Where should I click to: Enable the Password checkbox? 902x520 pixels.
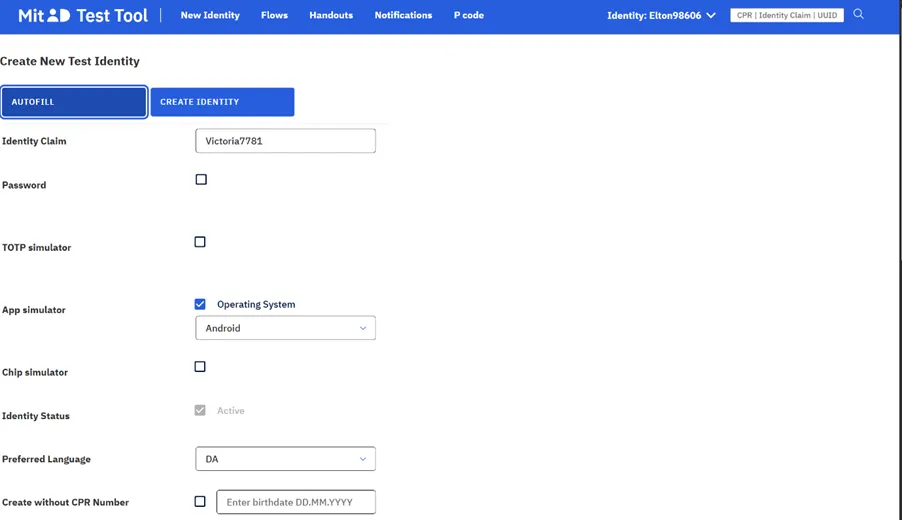[201, 179]
